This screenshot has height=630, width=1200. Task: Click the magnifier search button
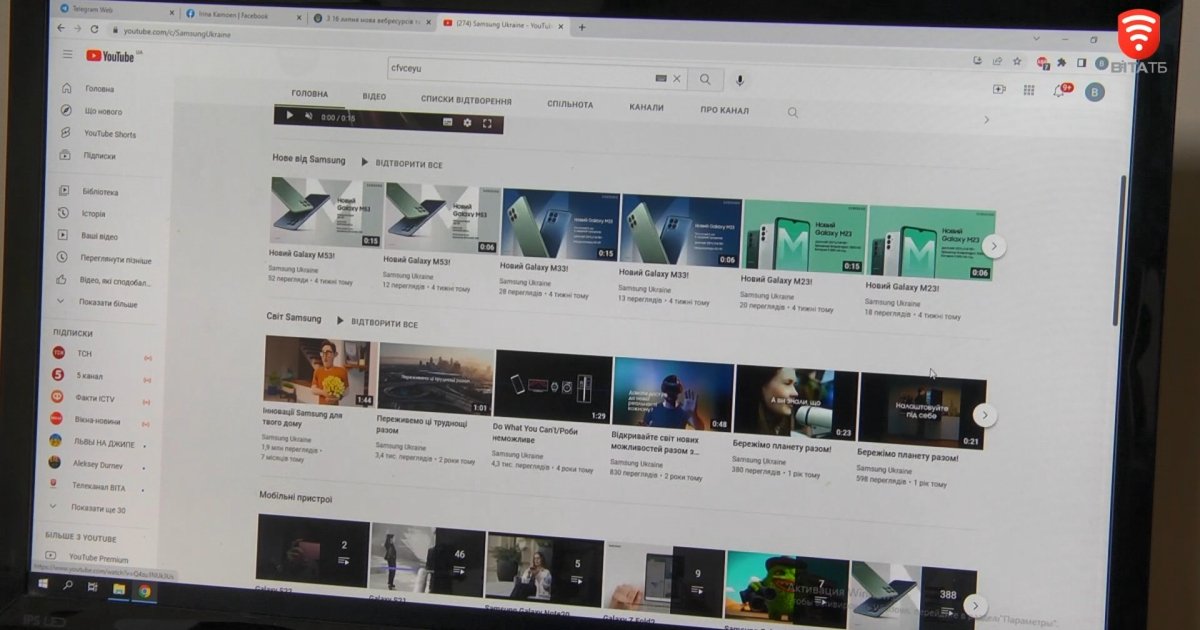[705, 79]
